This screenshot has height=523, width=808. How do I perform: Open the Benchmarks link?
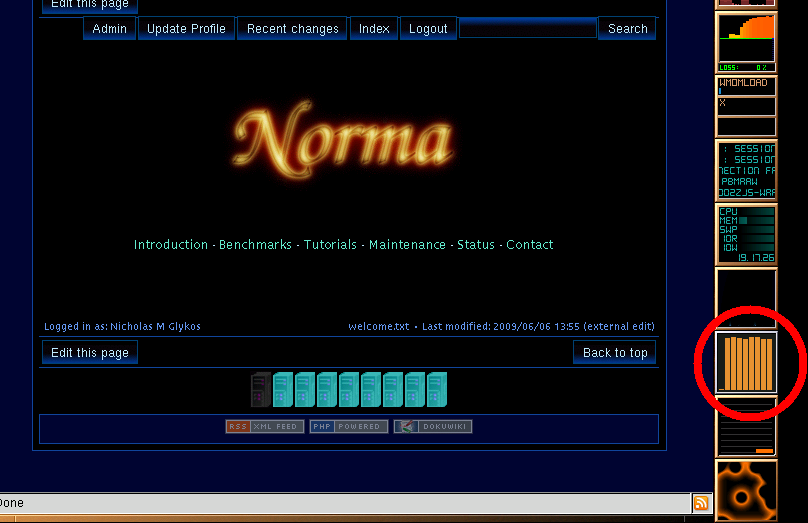click(x=255, y=245)
